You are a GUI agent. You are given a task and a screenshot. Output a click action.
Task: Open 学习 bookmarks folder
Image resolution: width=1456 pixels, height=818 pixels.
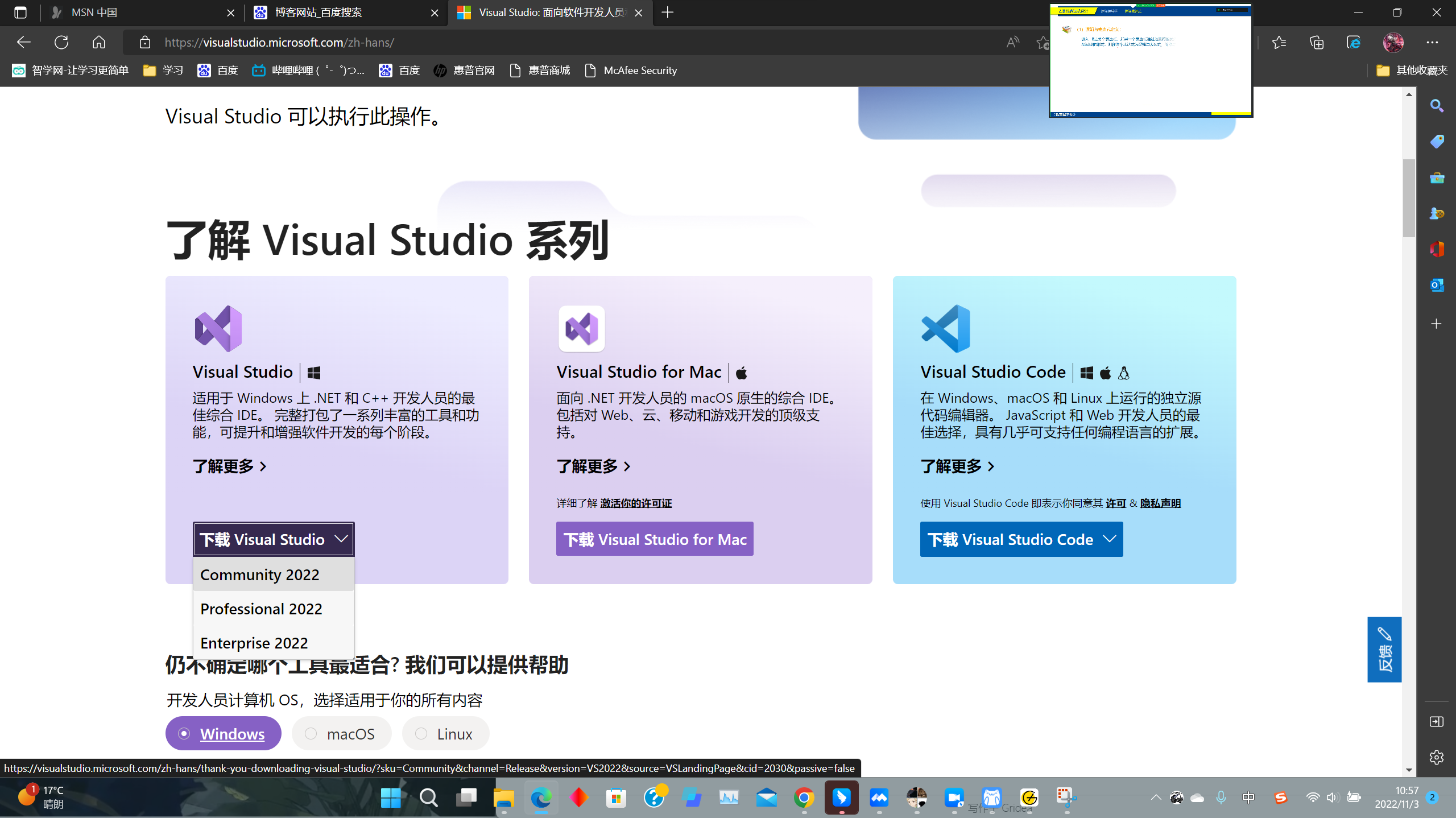point(163,71)
